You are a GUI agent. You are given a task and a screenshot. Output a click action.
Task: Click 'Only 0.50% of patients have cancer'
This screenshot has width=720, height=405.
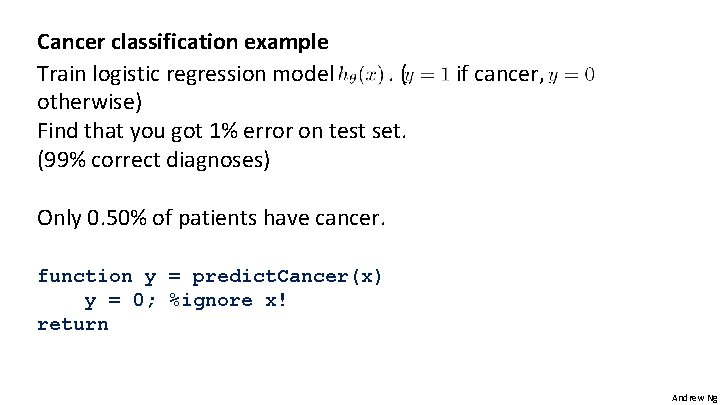tap(211, 218)
